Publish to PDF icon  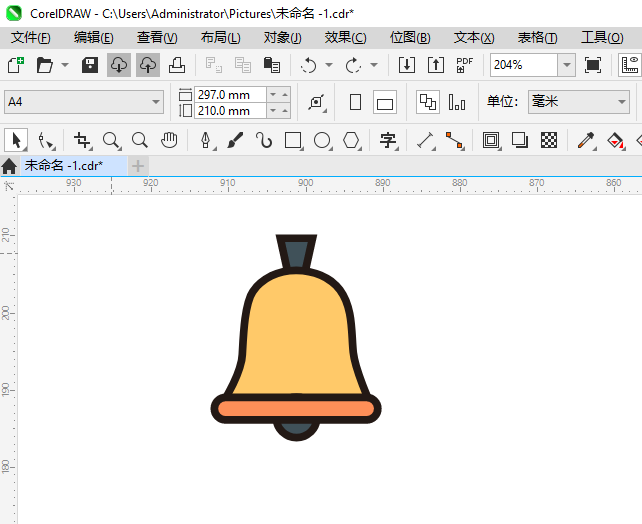coord(464,65)
